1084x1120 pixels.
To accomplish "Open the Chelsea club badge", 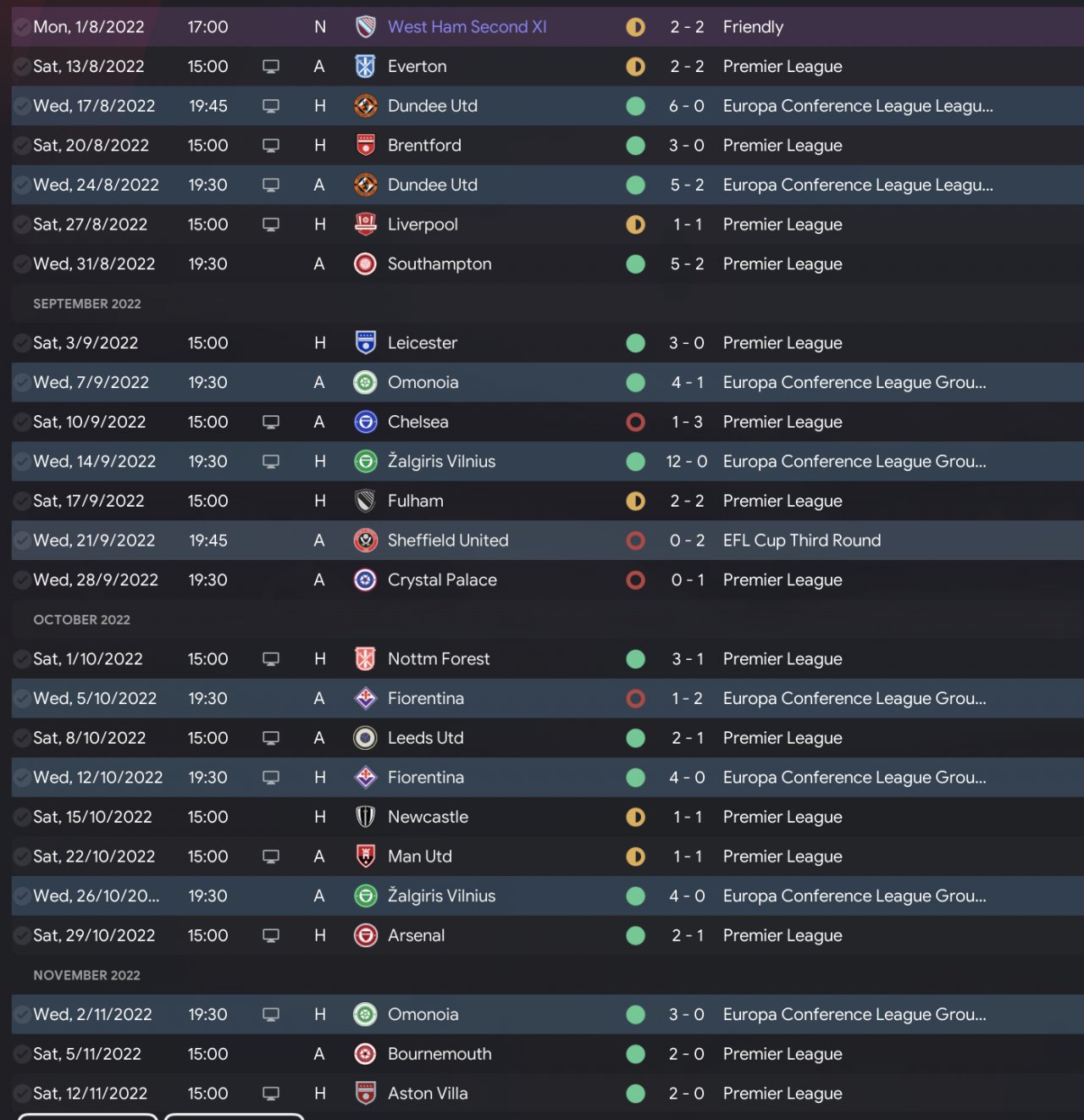I will (x=365, y=422).
